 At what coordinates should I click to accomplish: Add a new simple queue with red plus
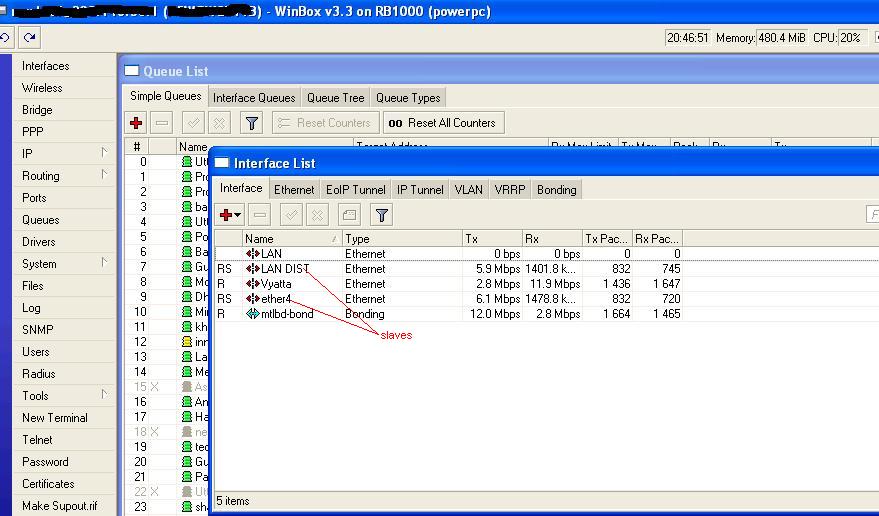coord(136,123)
